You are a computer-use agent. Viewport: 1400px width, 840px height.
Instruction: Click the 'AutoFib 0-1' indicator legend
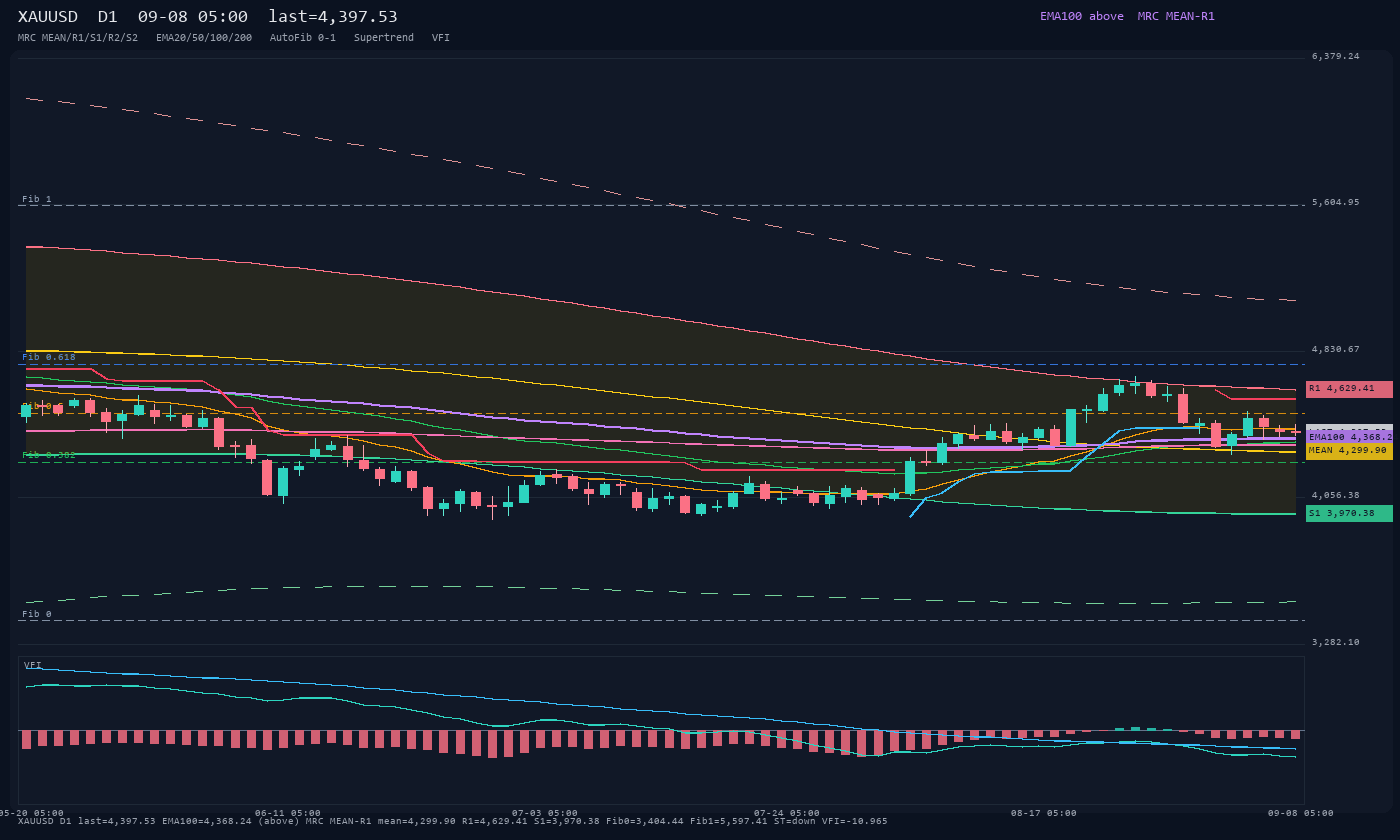click(x=303, y=38)
